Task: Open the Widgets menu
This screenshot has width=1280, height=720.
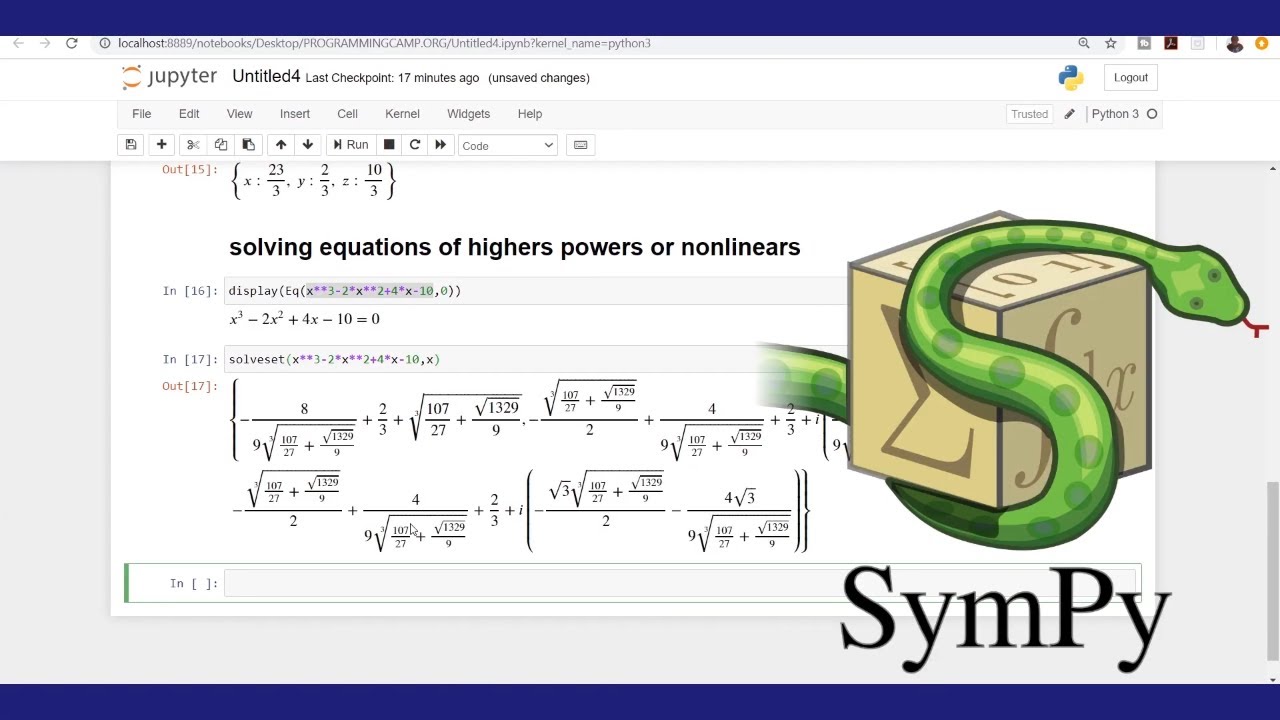Action: click(x=468, y=114)
